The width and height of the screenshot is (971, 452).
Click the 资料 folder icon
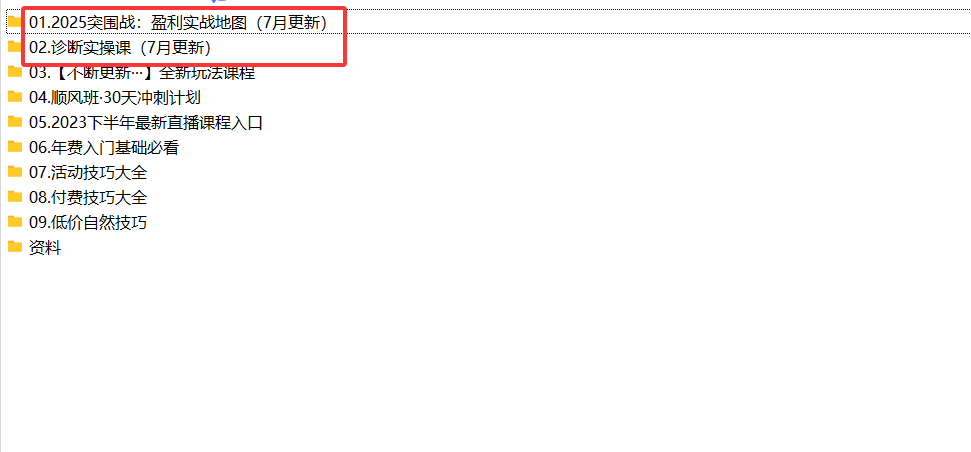pyautogui.click(x=15, y=248)
